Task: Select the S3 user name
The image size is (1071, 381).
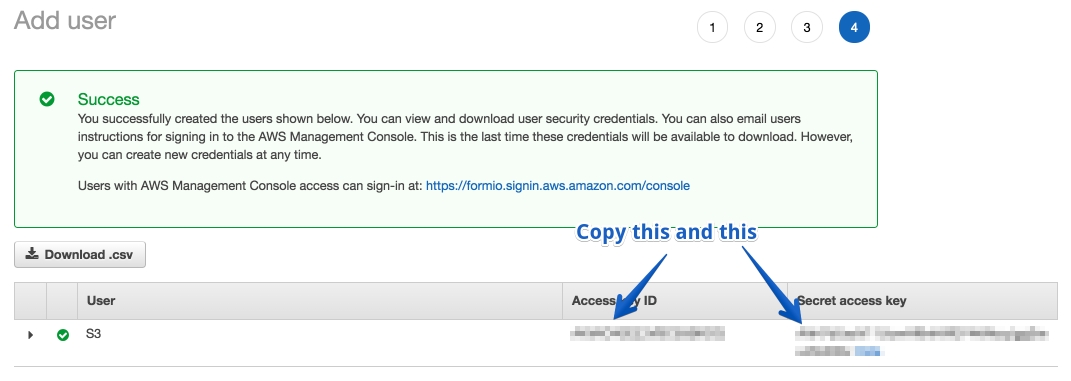Action: pos(94,335)
